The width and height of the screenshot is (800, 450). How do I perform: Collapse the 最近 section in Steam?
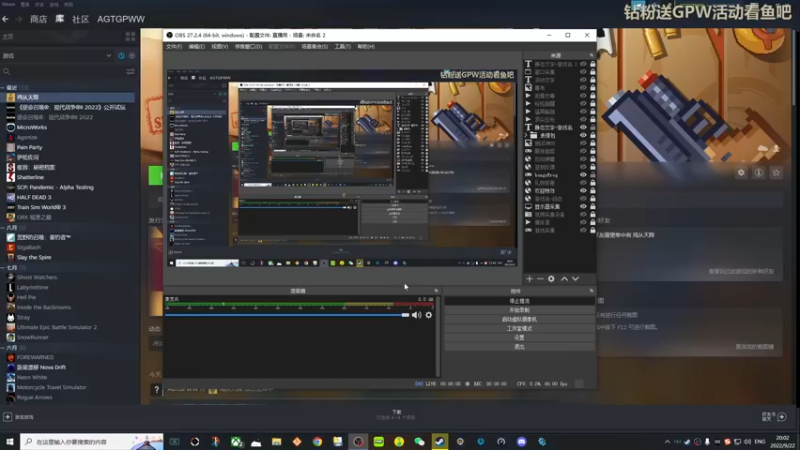[4, 88]
